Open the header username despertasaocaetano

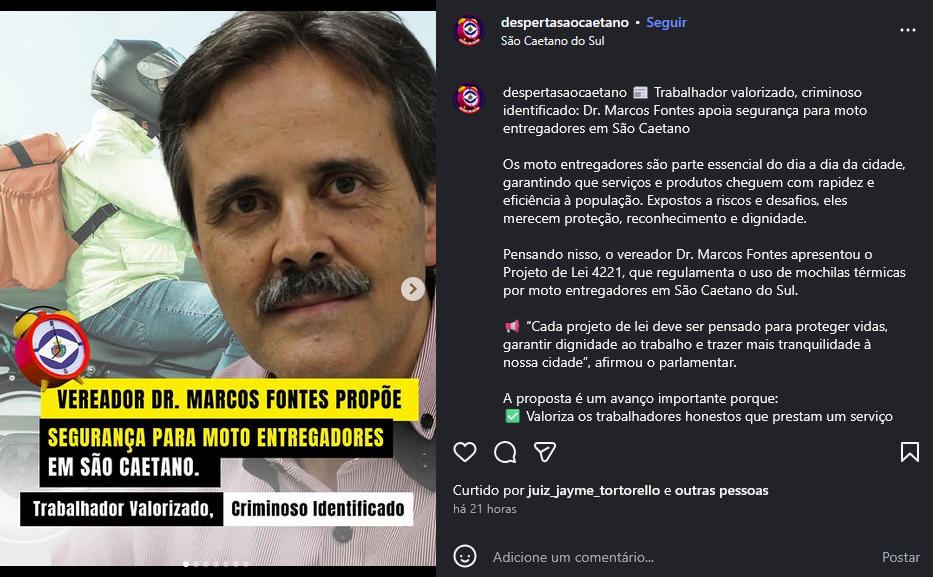564,23
